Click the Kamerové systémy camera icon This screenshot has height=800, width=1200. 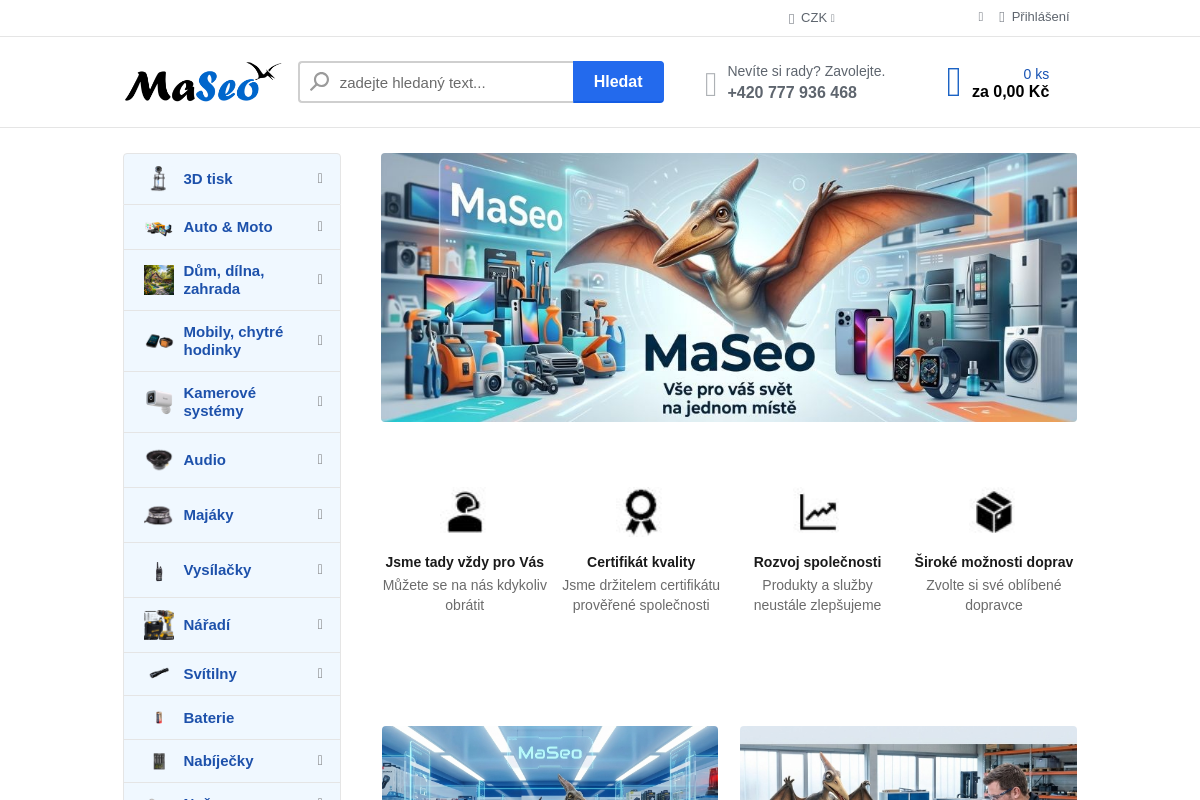pyautogui.click(x=159, y=402)
